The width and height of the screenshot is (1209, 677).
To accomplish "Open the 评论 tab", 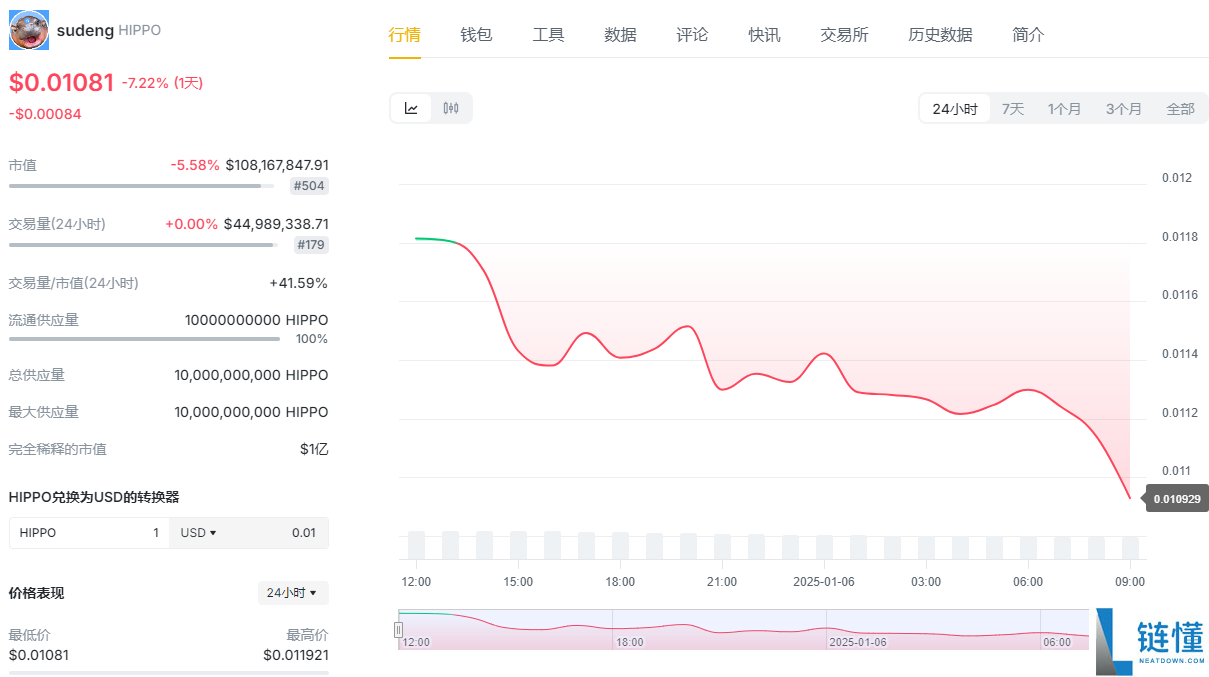I will click(692, 35).
